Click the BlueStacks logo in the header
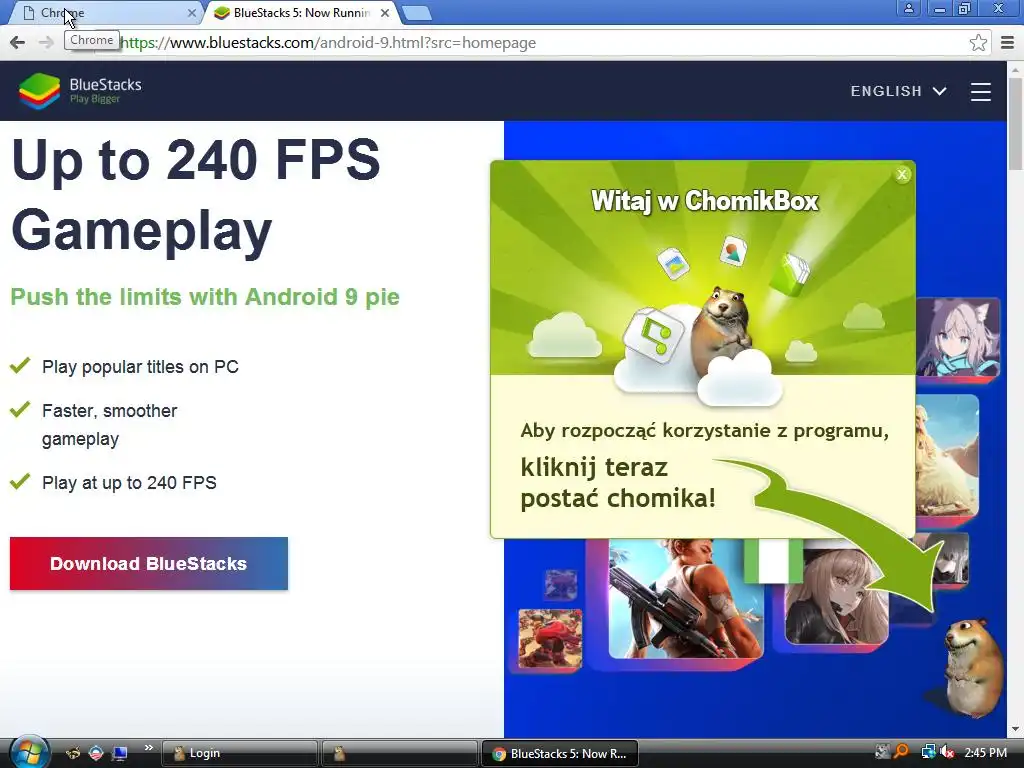 80,91
